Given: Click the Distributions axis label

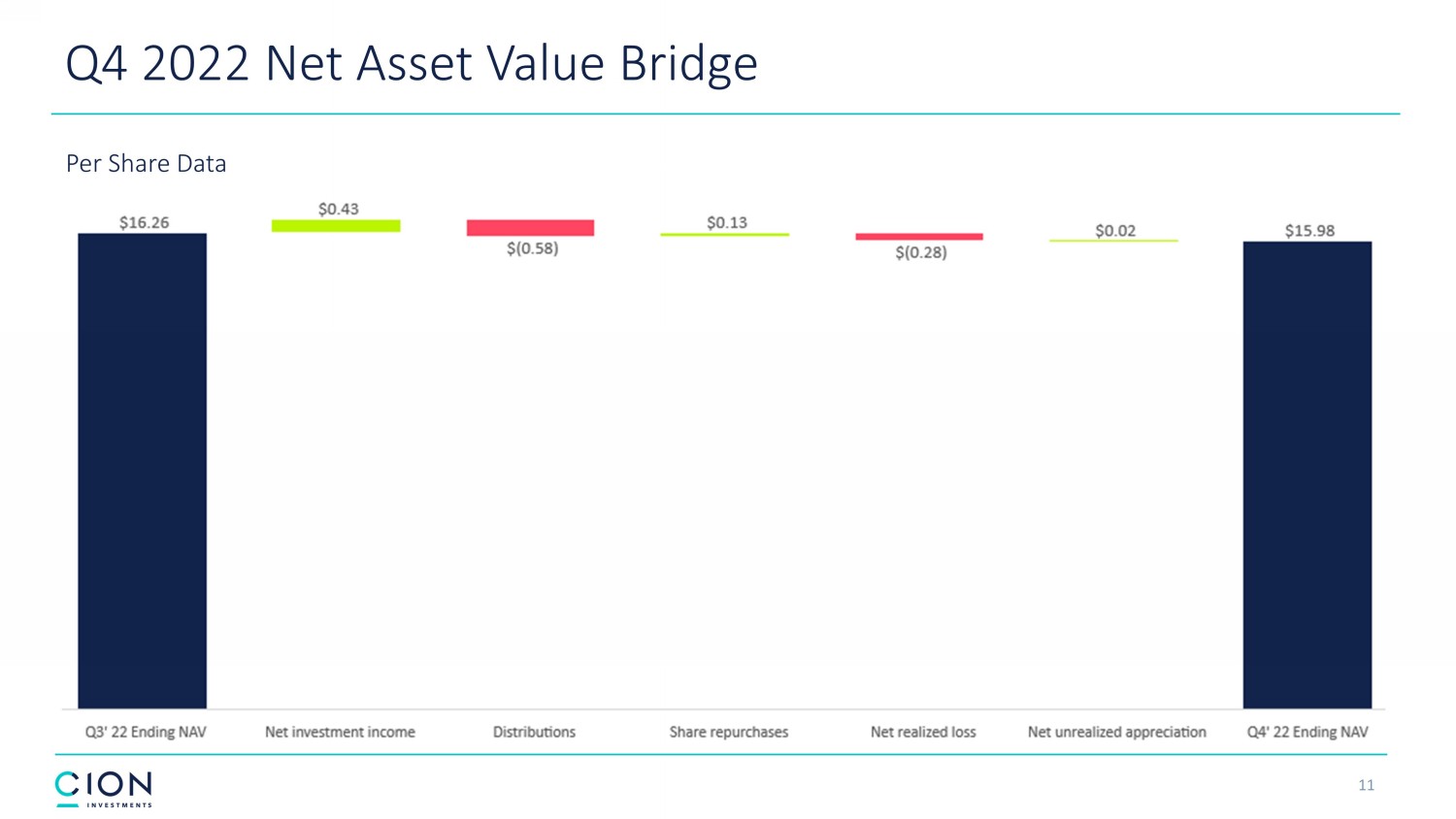Looking at the screenshot, I should [x=534, y=732].
